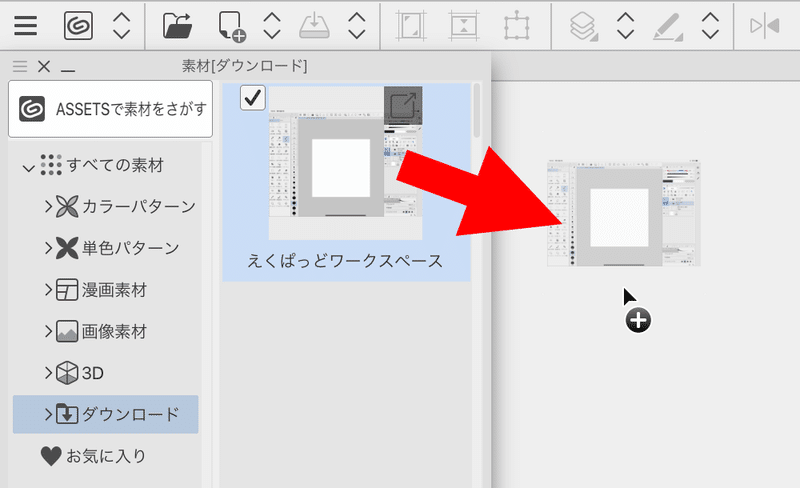Close the material palette with X
This screenshot has width=800, height=488.
44,66
